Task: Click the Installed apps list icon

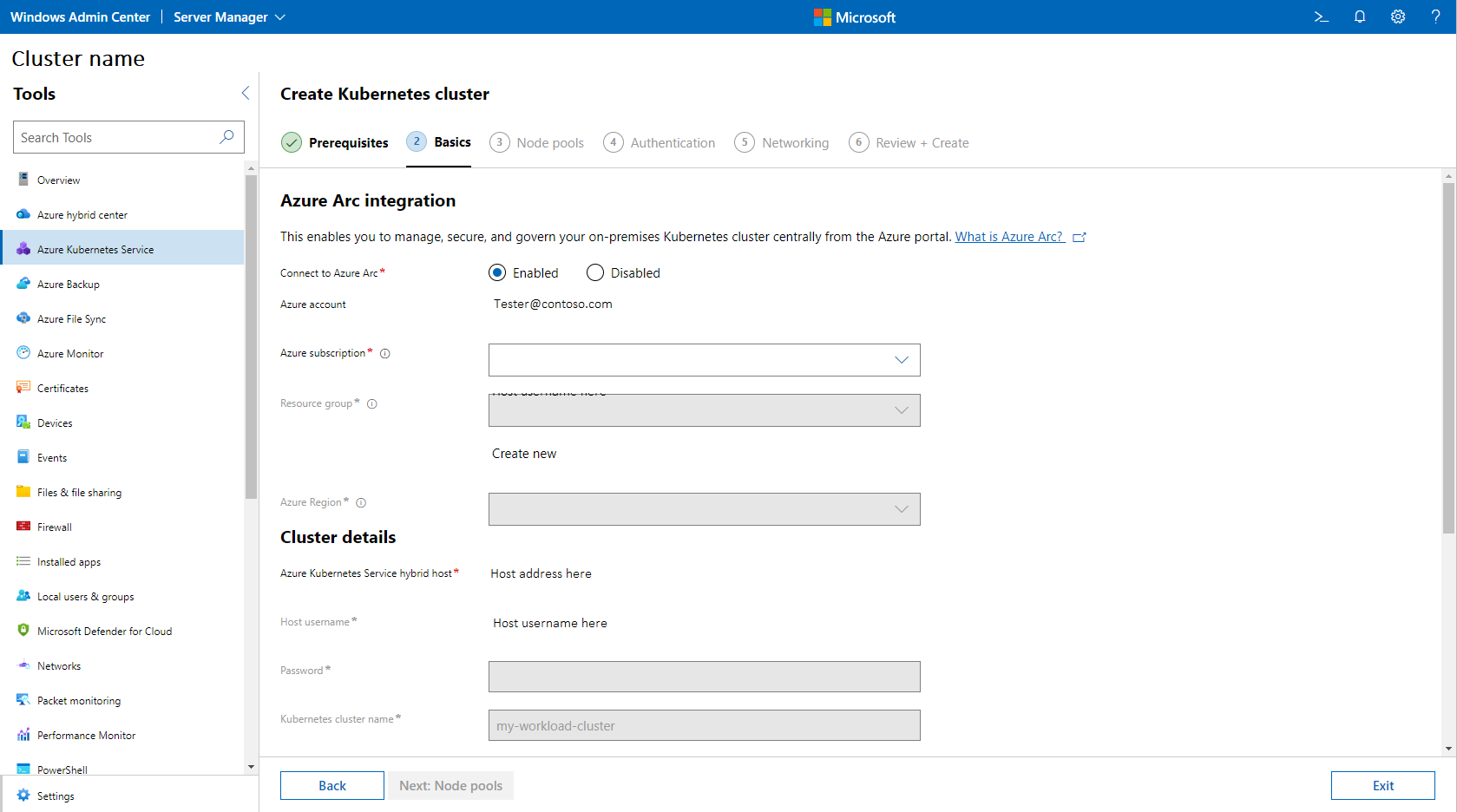Action: pyautogui.click(x=23, y=561)
